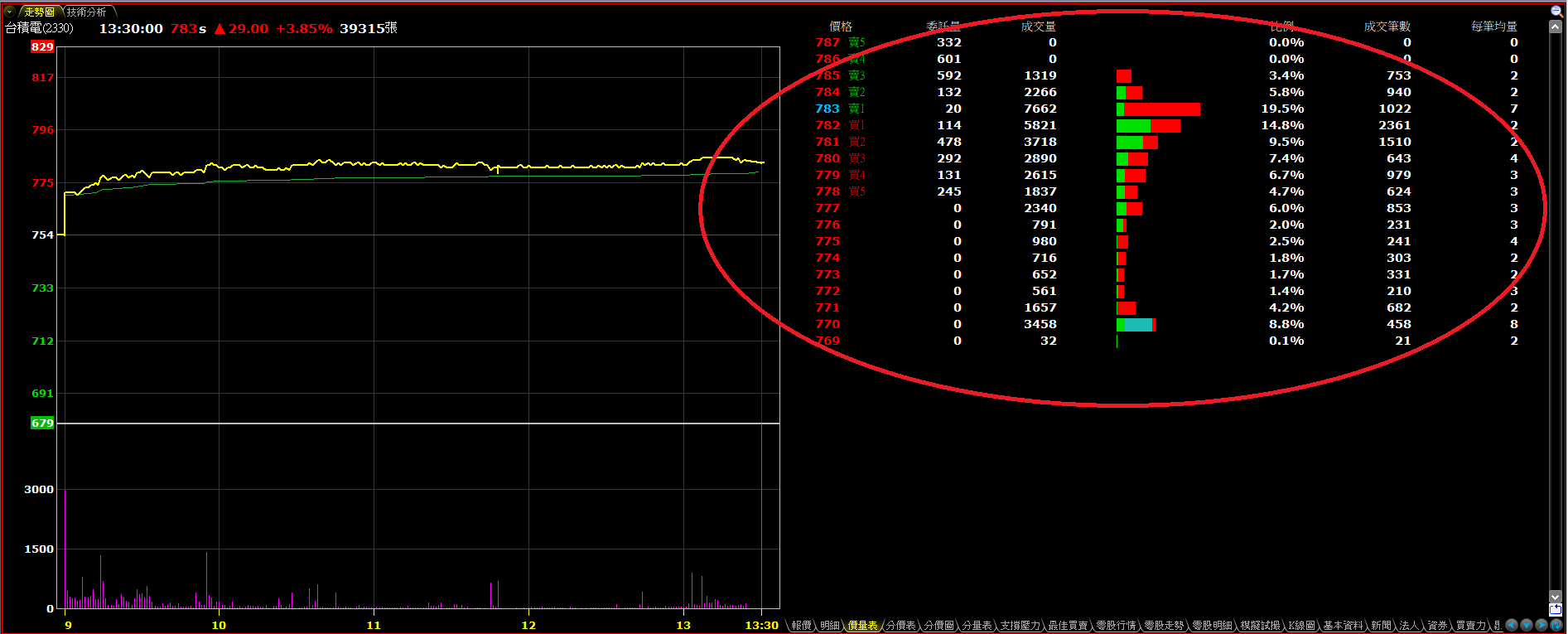Screen dimensions: 1568x634
Task: Select the 783 price row in table
Action: tap(827, 109)
